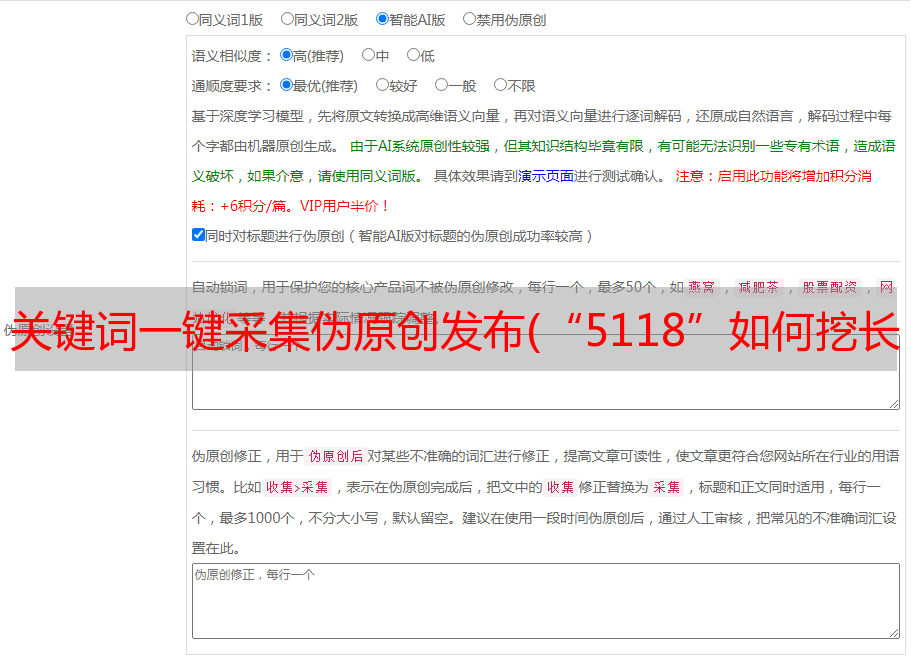Image resolution: width=911 pixels, height=658 pixels.
Task: Click the 通顺度要求 label
Action: click(232, 86)
